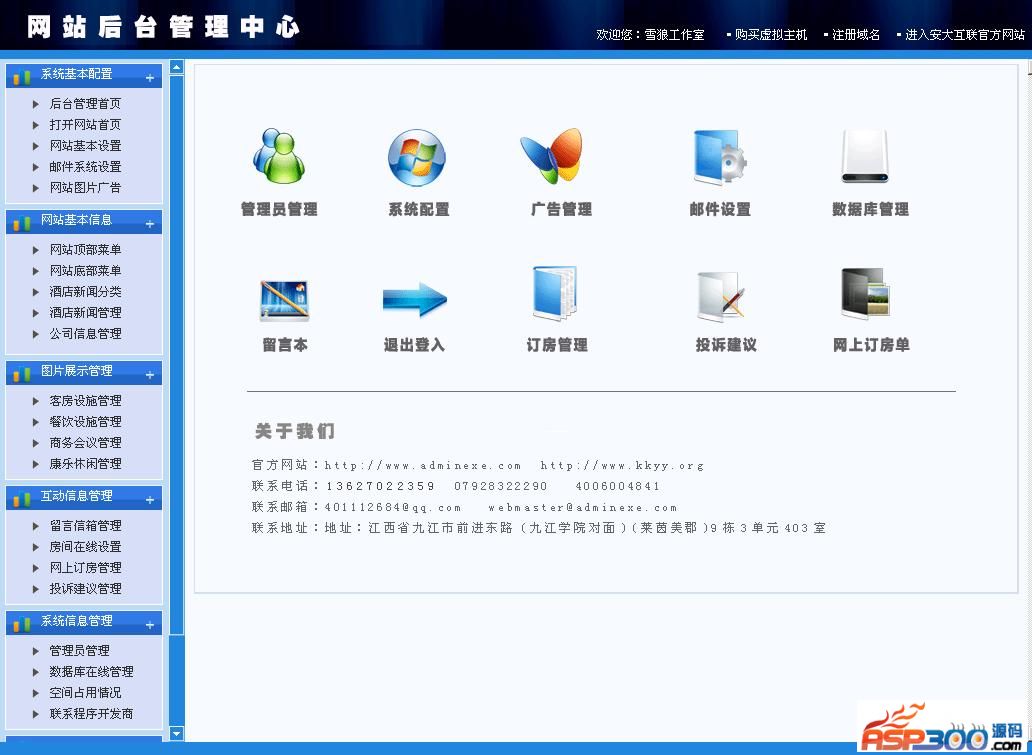Select 邮件系统设置 menu entry
Screen dimensions: 1032x755
click(x=86, y=167)
